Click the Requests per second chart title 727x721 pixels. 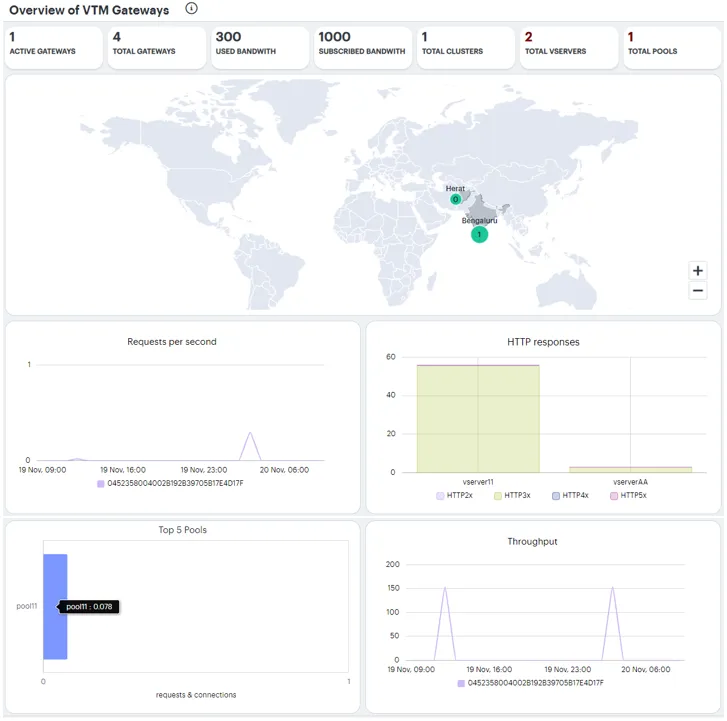click(x=172, y=342)
